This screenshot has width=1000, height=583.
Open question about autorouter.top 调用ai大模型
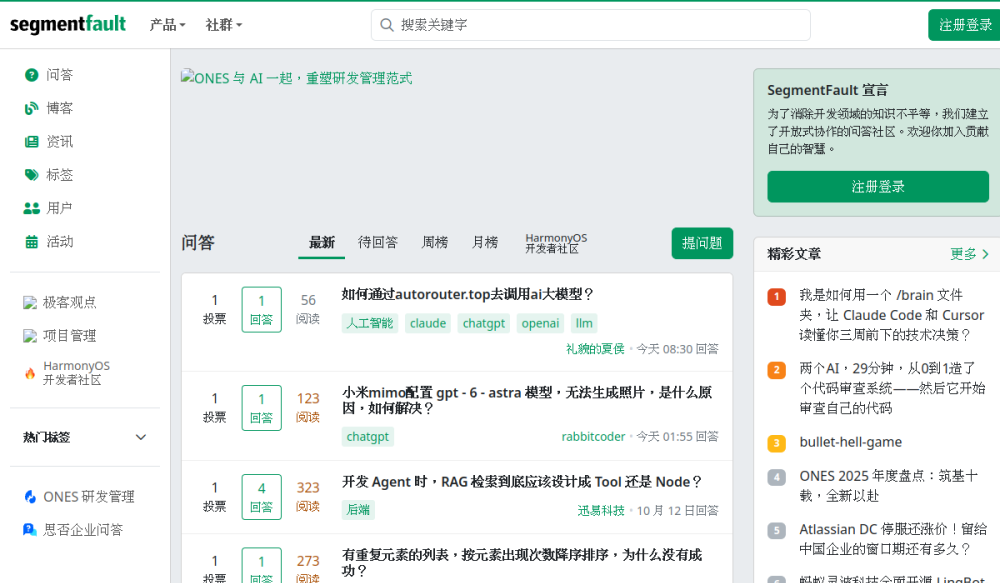point(468,294)
